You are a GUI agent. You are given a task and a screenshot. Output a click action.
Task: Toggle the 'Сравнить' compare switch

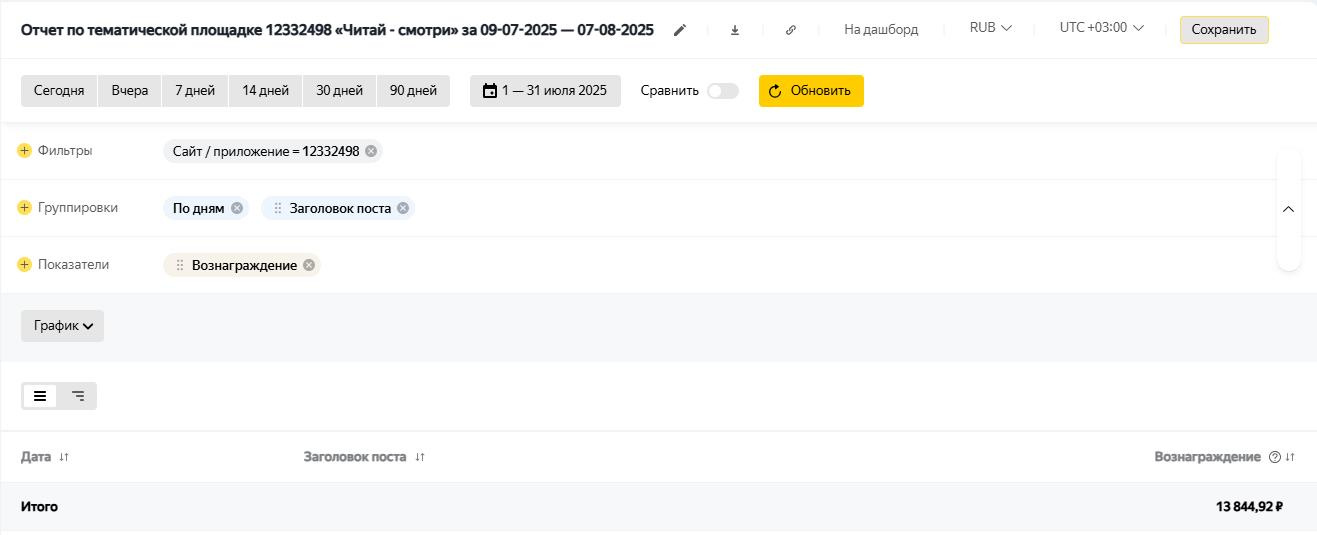(723, 91)
